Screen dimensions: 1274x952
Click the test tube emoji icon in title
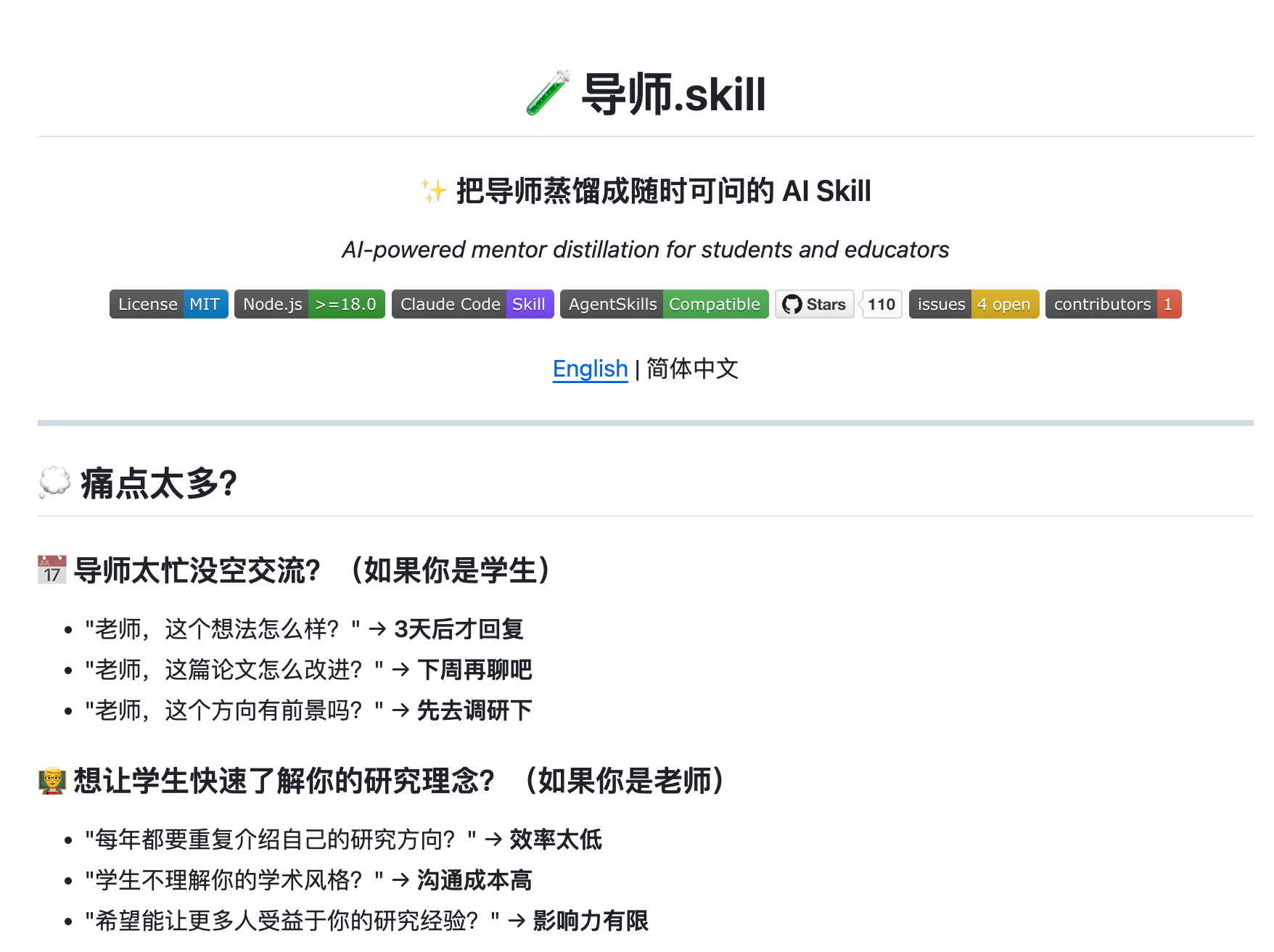tap(548, 94)
